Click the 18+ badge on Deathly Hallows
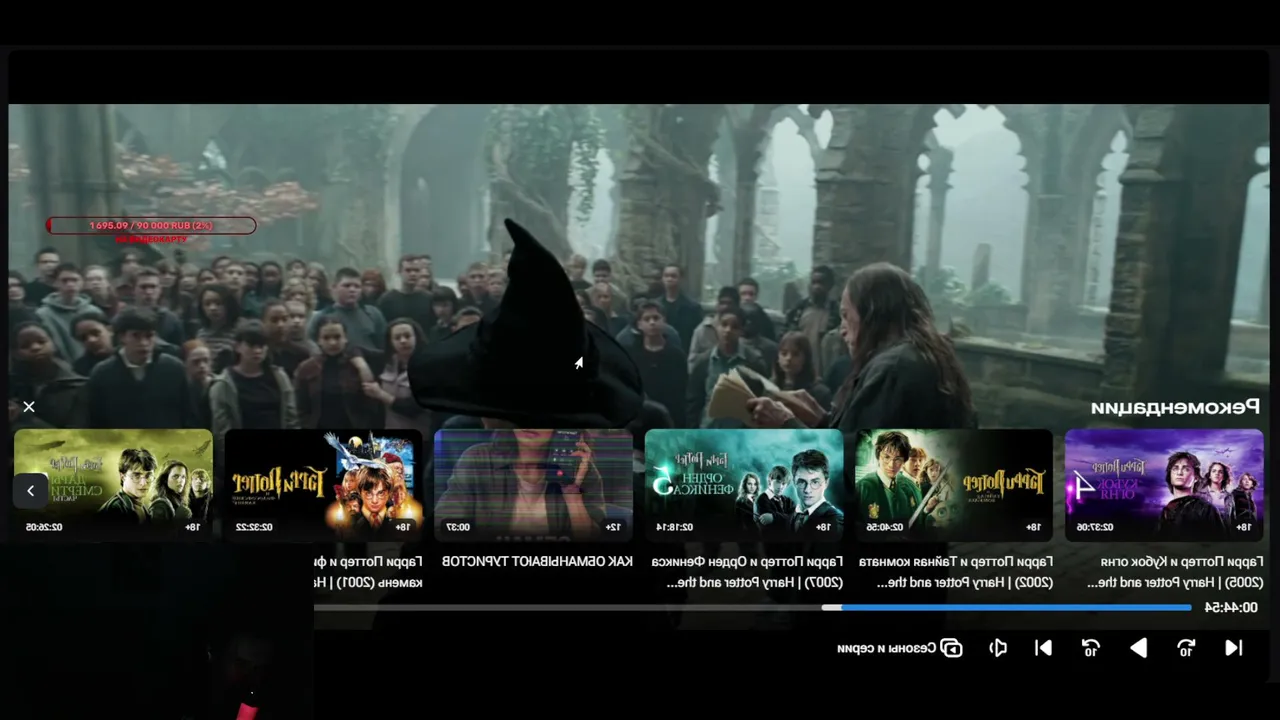1280x720 pixels. click(192, 527)
